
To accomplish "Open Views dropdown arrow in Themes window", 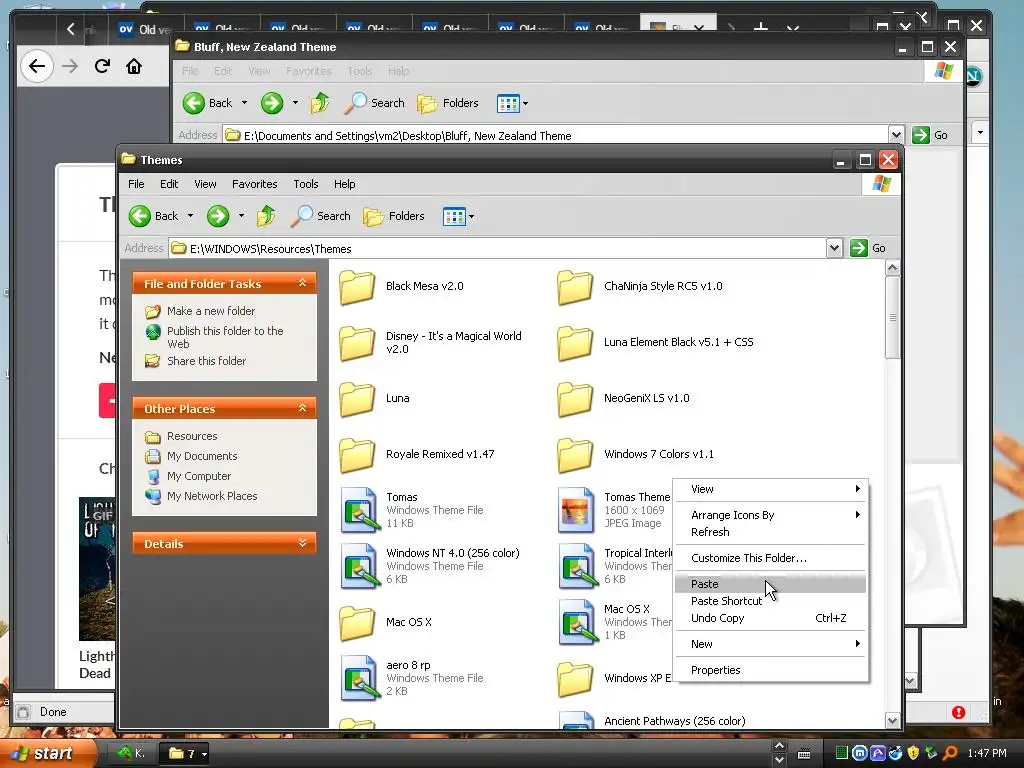I will [472, 216].
